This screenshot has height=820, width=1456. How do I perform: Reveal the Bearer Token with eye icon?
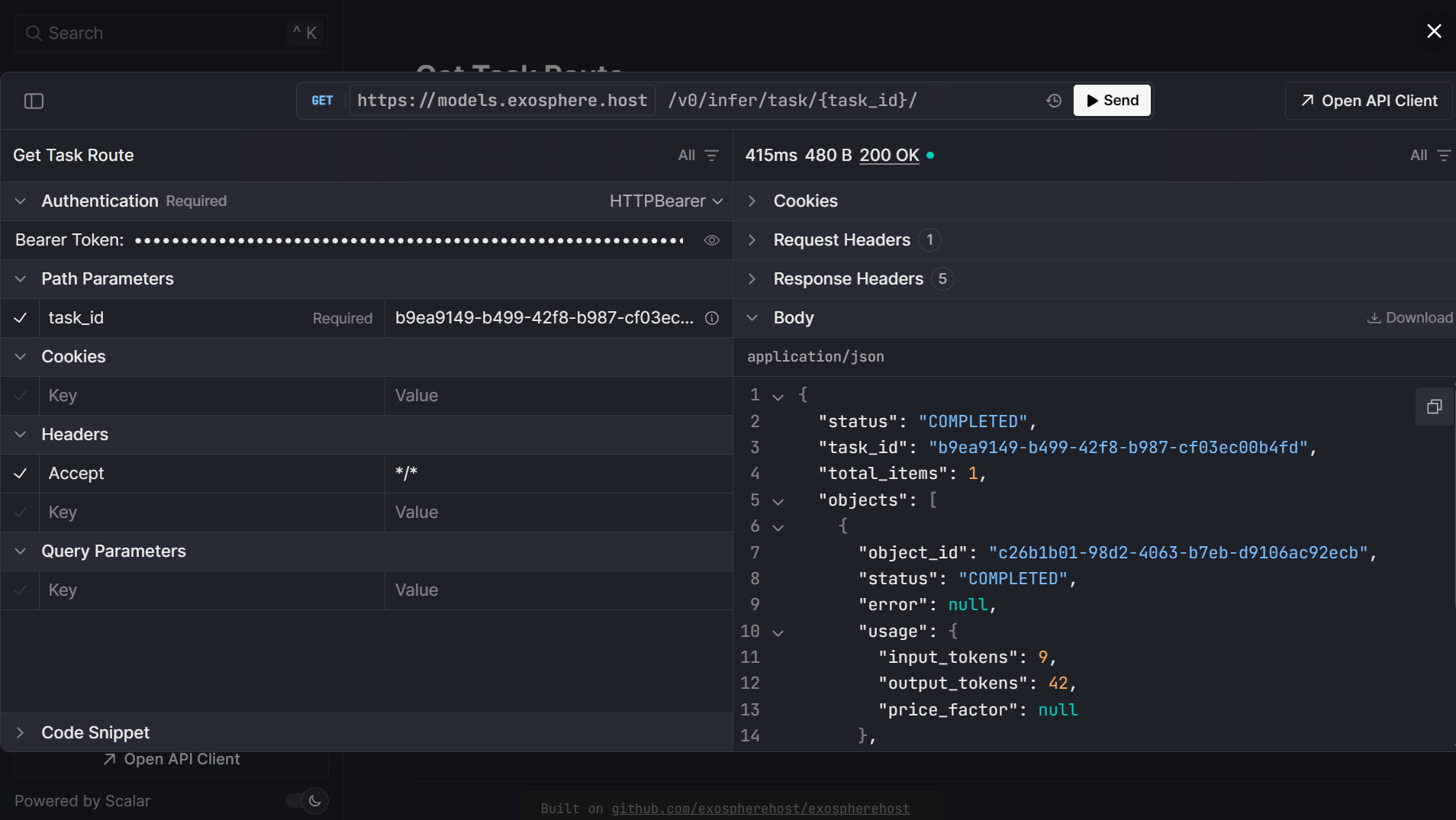(x=711, y=240)
